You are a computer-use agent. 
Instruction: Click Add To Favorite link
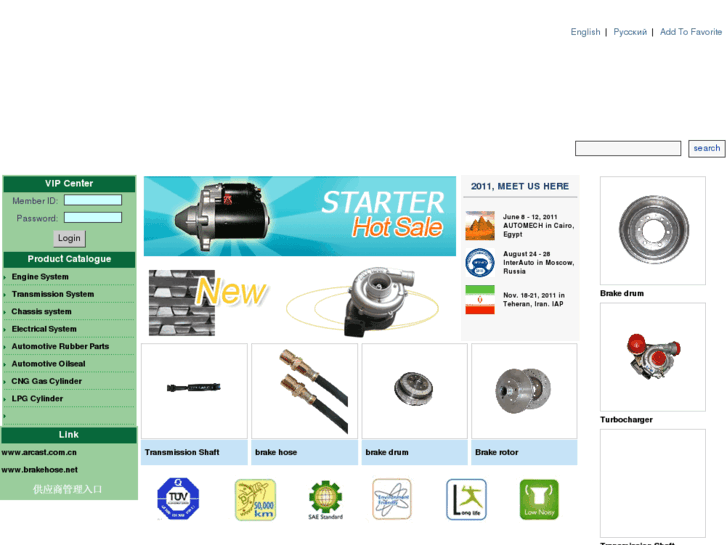pos(691,32)
